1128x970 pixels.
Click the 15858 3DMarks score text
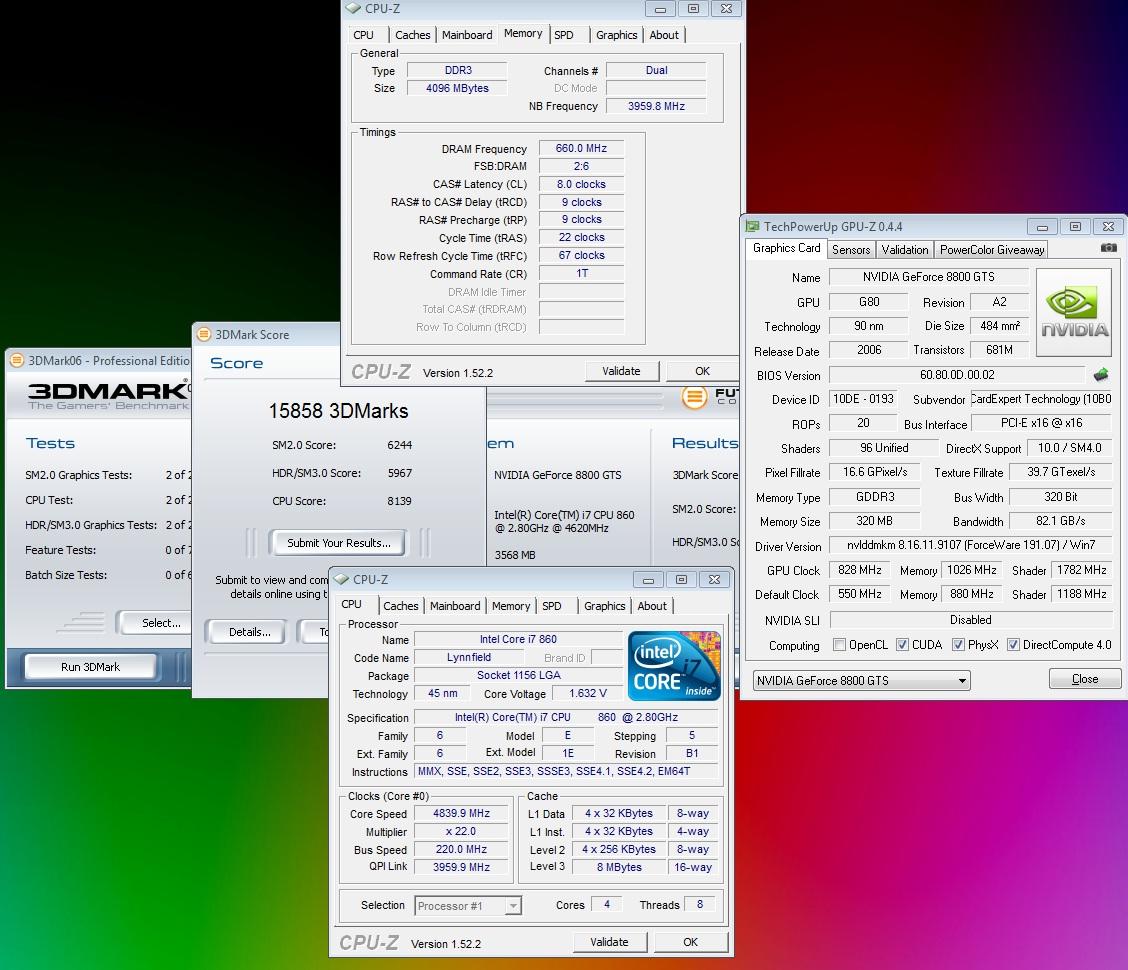pyautogui.click(x=338, y=411)
